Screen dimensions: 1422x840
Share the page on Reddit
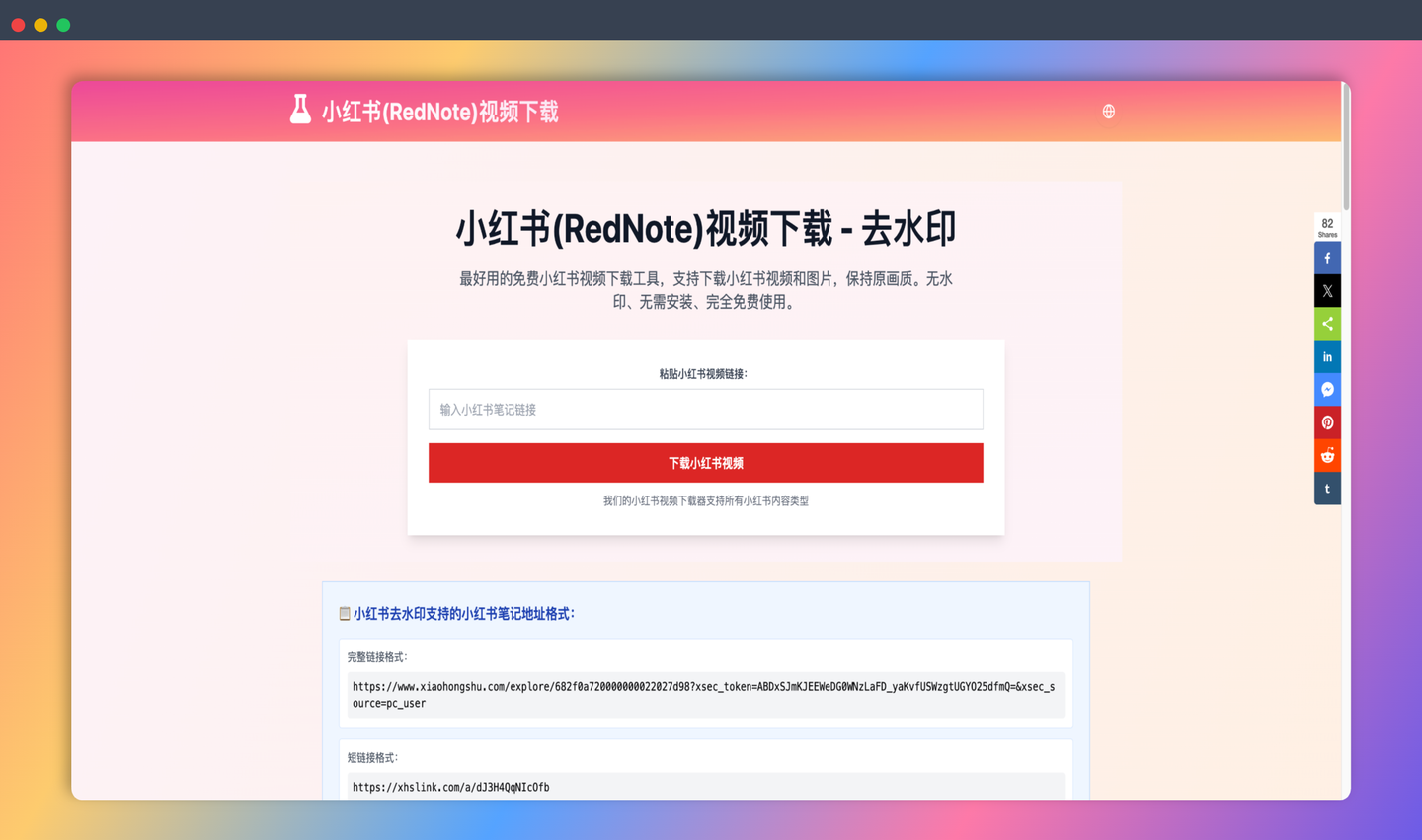pos(1327,455)
